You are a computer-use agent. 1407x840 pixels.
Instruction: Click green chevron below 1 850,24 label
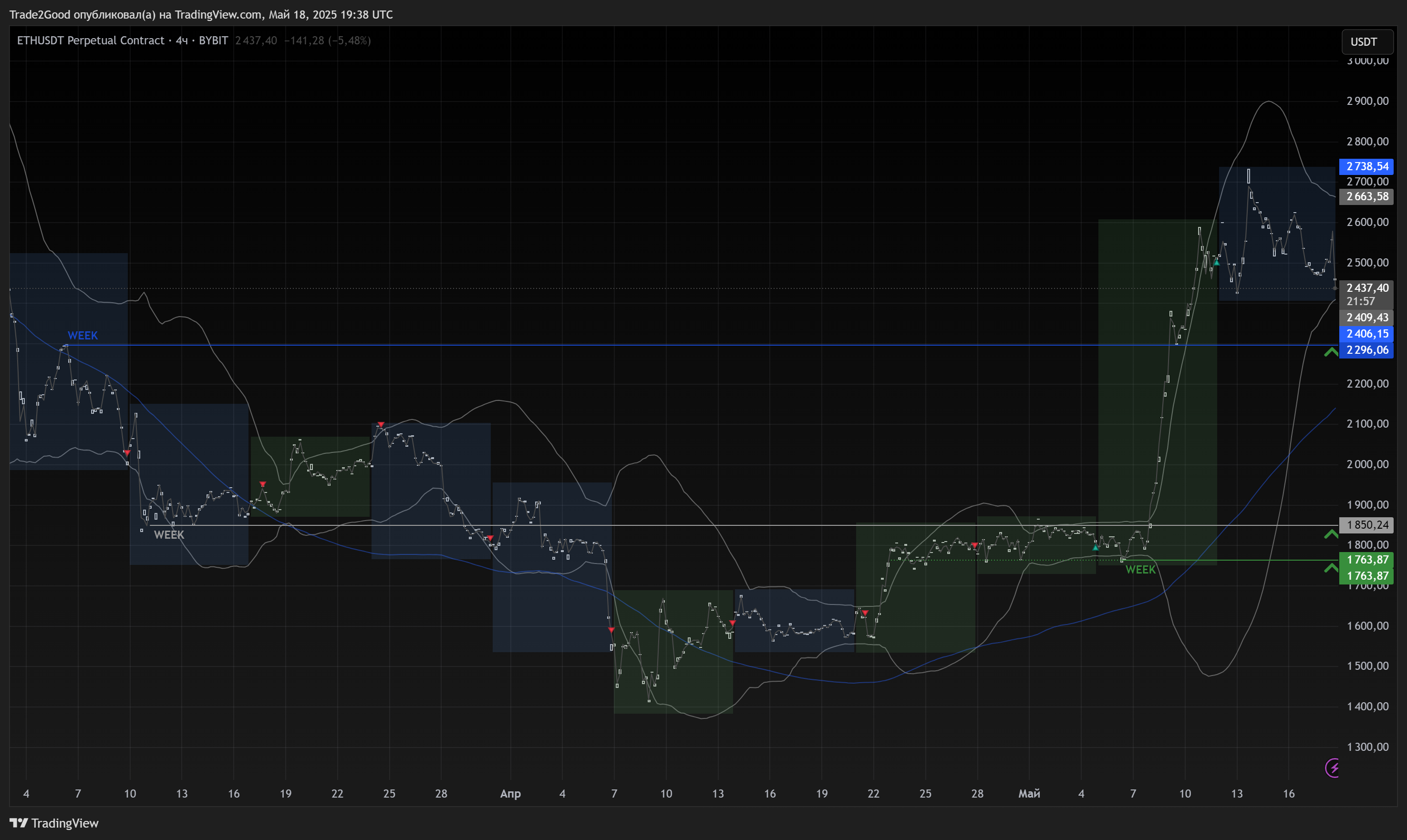coord(1331,534)
